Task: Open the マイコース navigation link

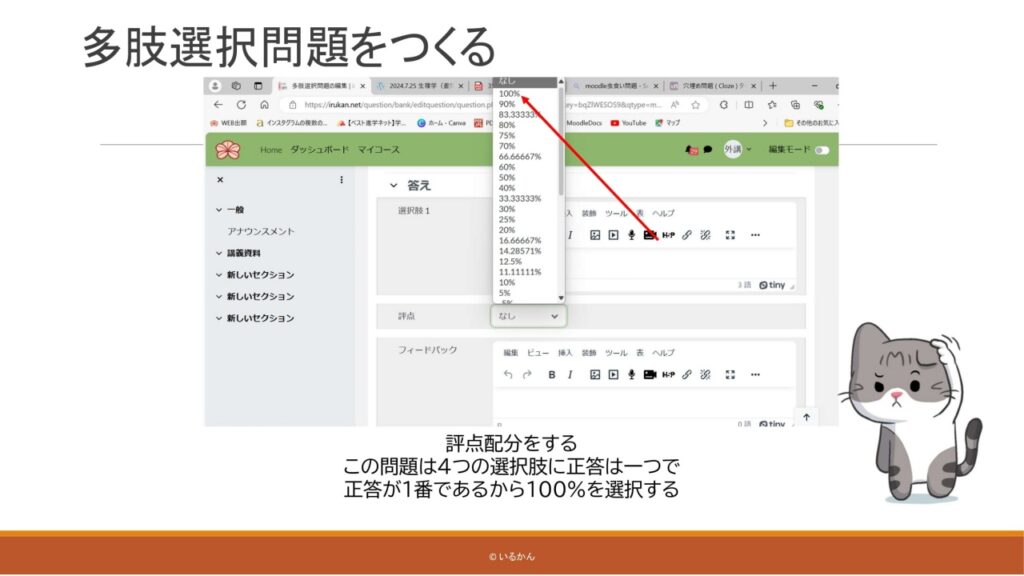Action: coord(378,150)
